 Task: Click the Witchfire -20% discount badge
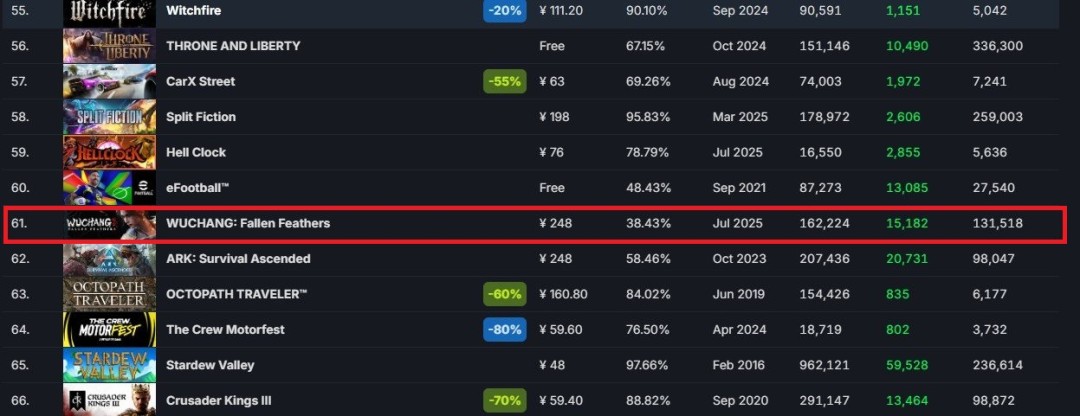tap(504, 11)
